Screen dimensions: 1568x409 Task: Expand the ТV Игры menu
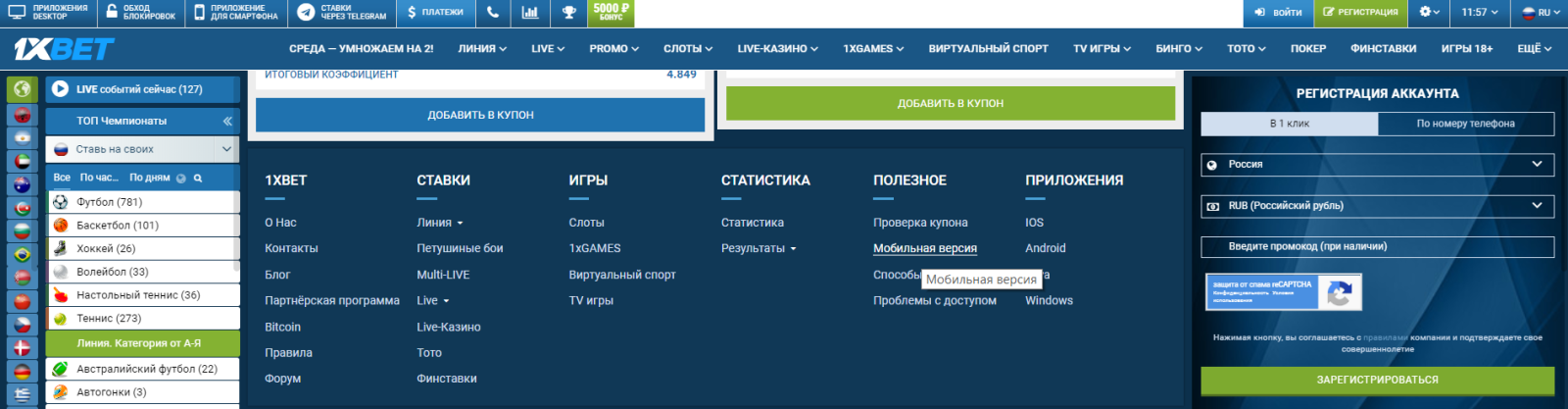coord(1102,48)
